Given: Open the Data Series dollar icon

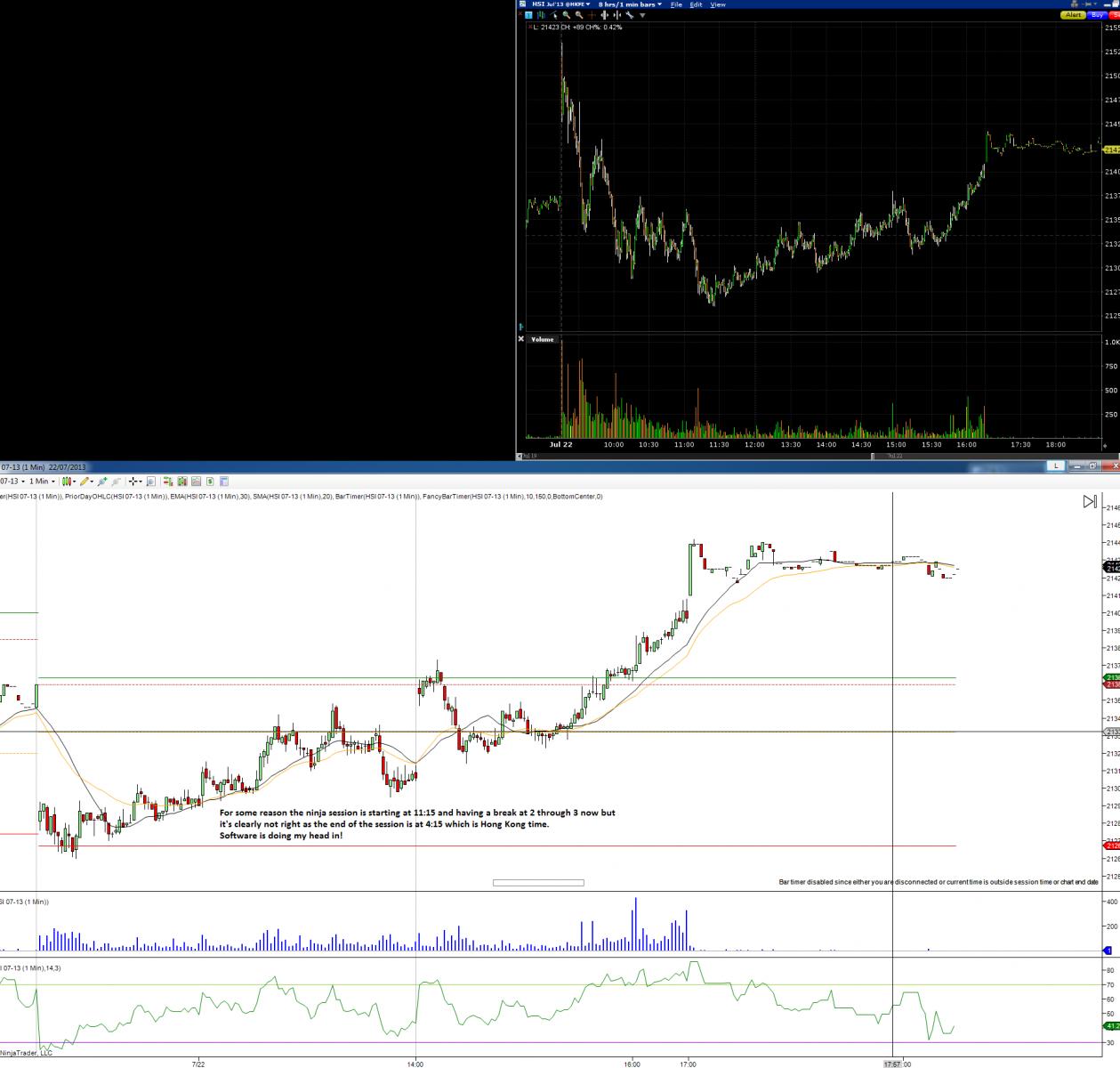Looking at the screenshot, I should tap(210, 481).
